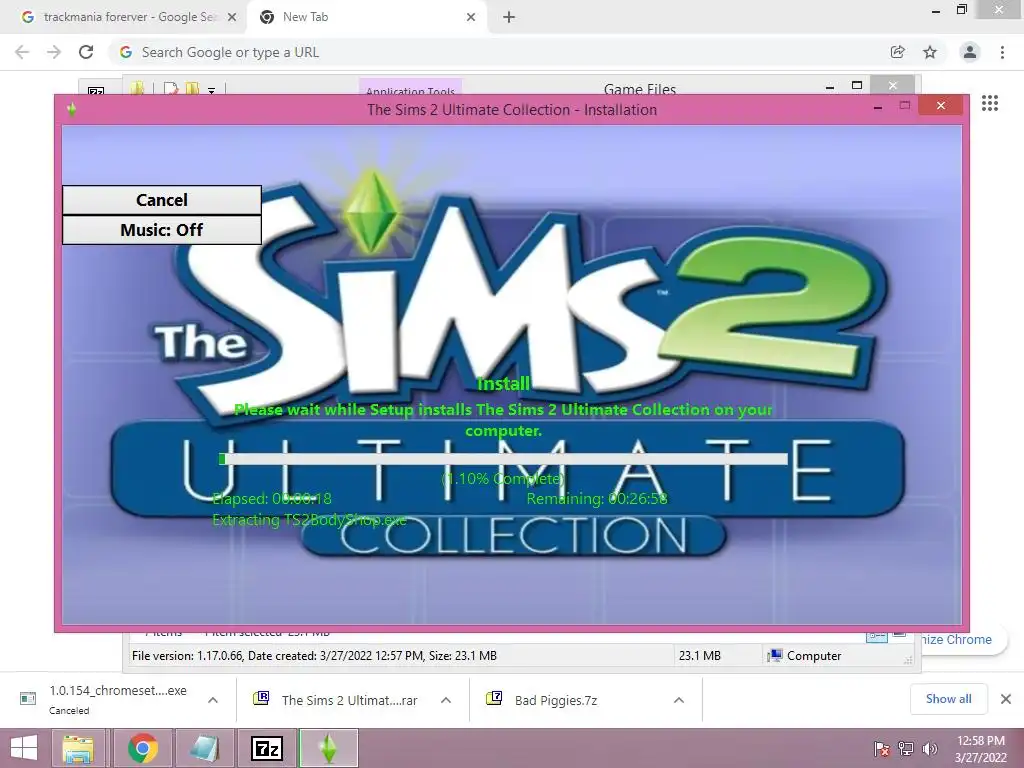Open the Chrome three-dot menu
The width and height of the screenshot is (1024, 768).
(x=1002, y=52)
